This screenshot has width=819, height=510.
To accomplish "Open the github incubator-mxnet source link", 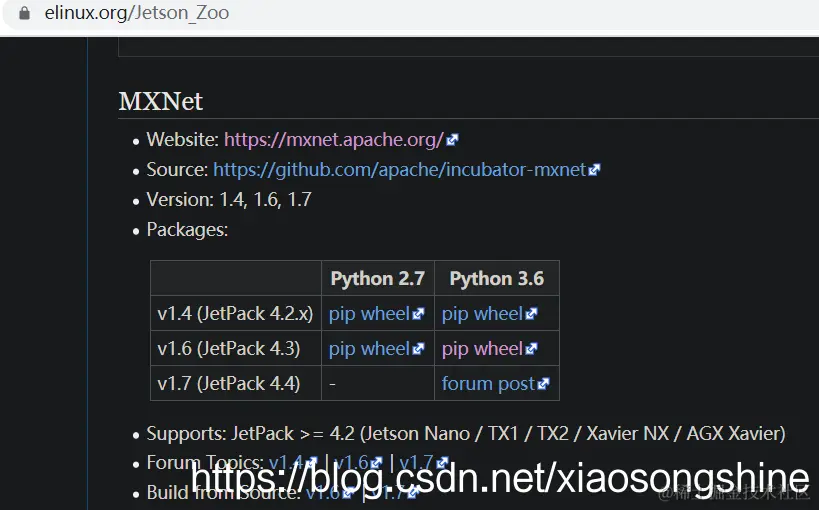I will coord(400,169).
